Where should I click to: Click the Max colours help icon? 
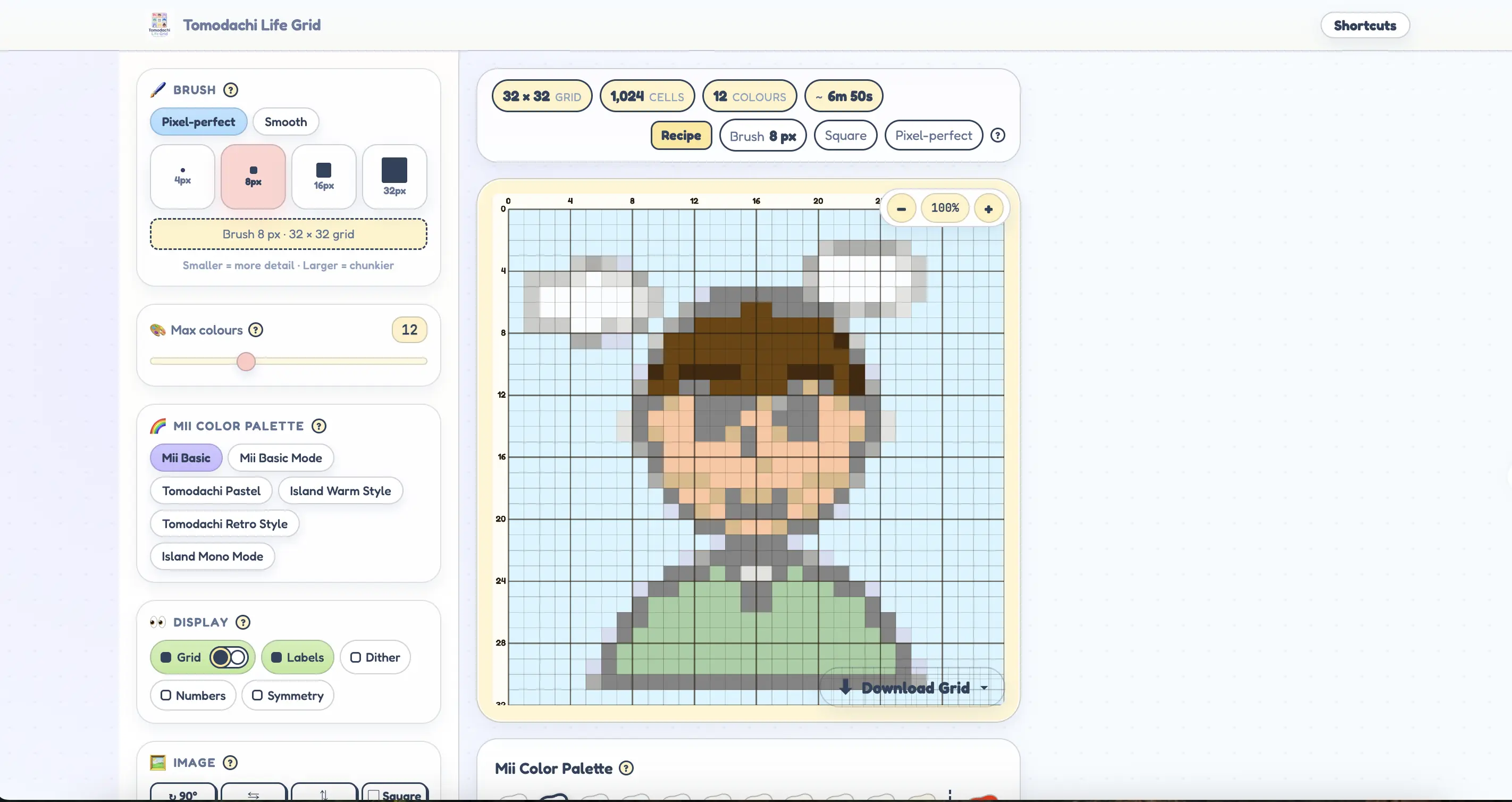click(255, 330)
